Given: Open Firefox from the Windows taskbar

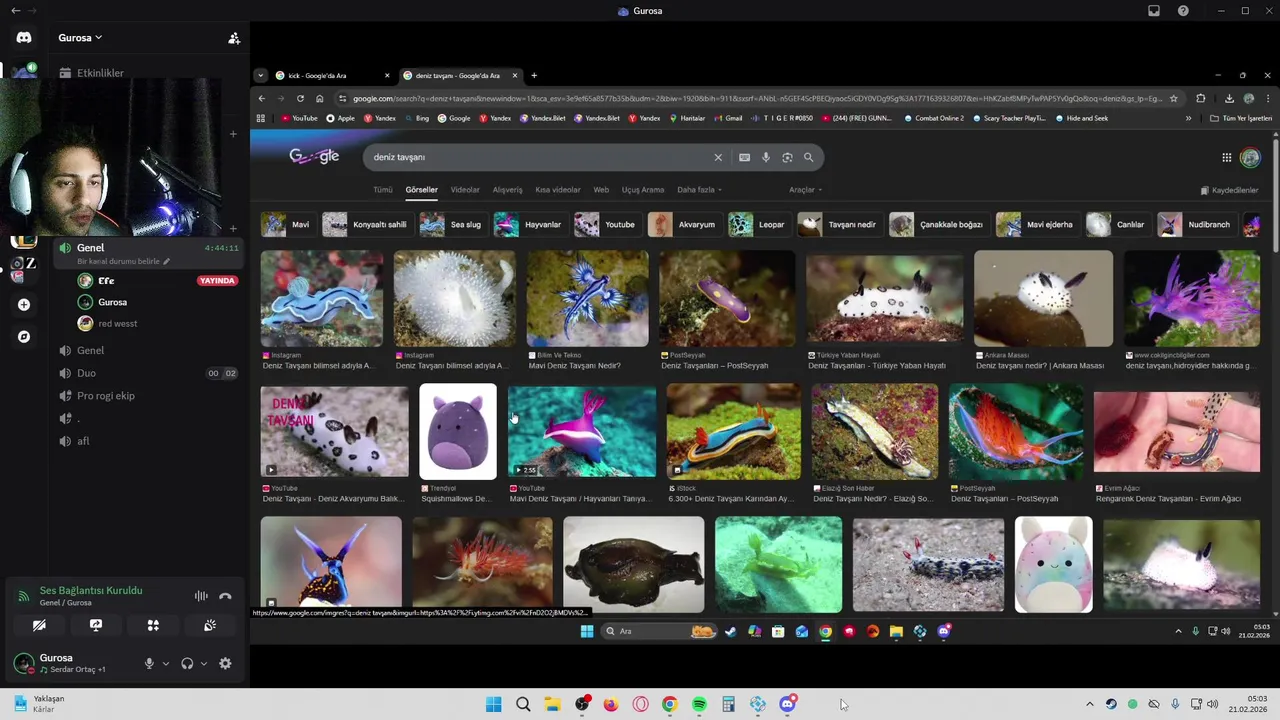Looking at the screenshot, I should (611, 704).
